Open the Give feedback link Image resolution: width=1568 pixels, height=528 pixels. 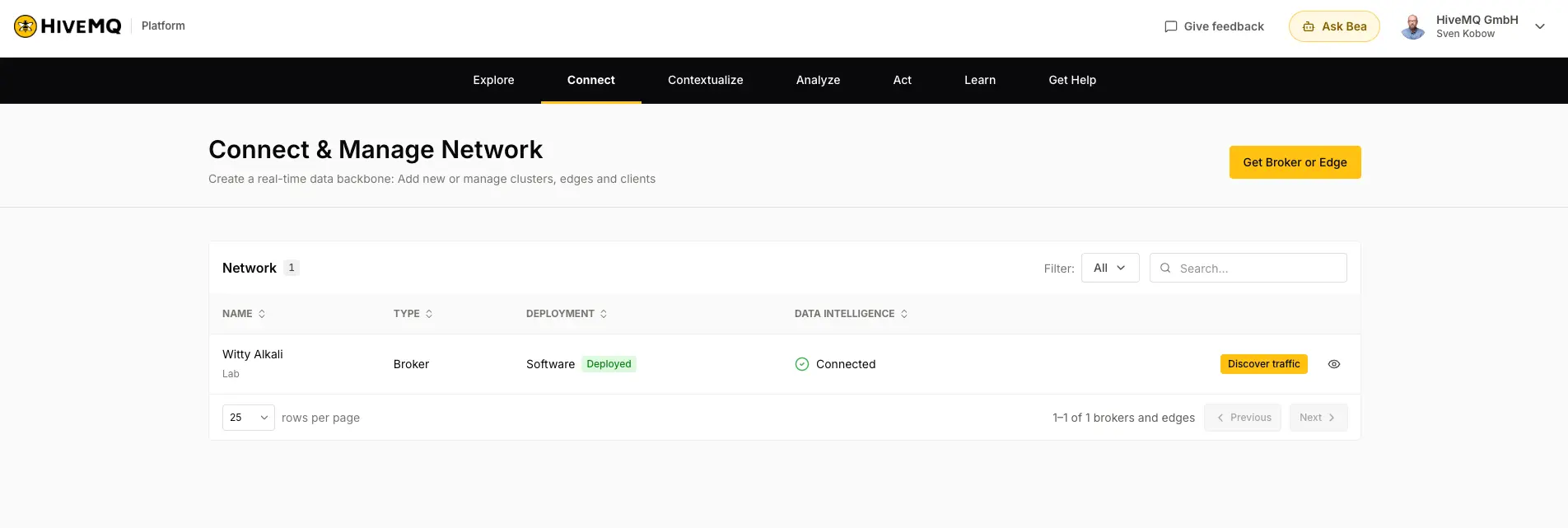[x=1214, y=26]
